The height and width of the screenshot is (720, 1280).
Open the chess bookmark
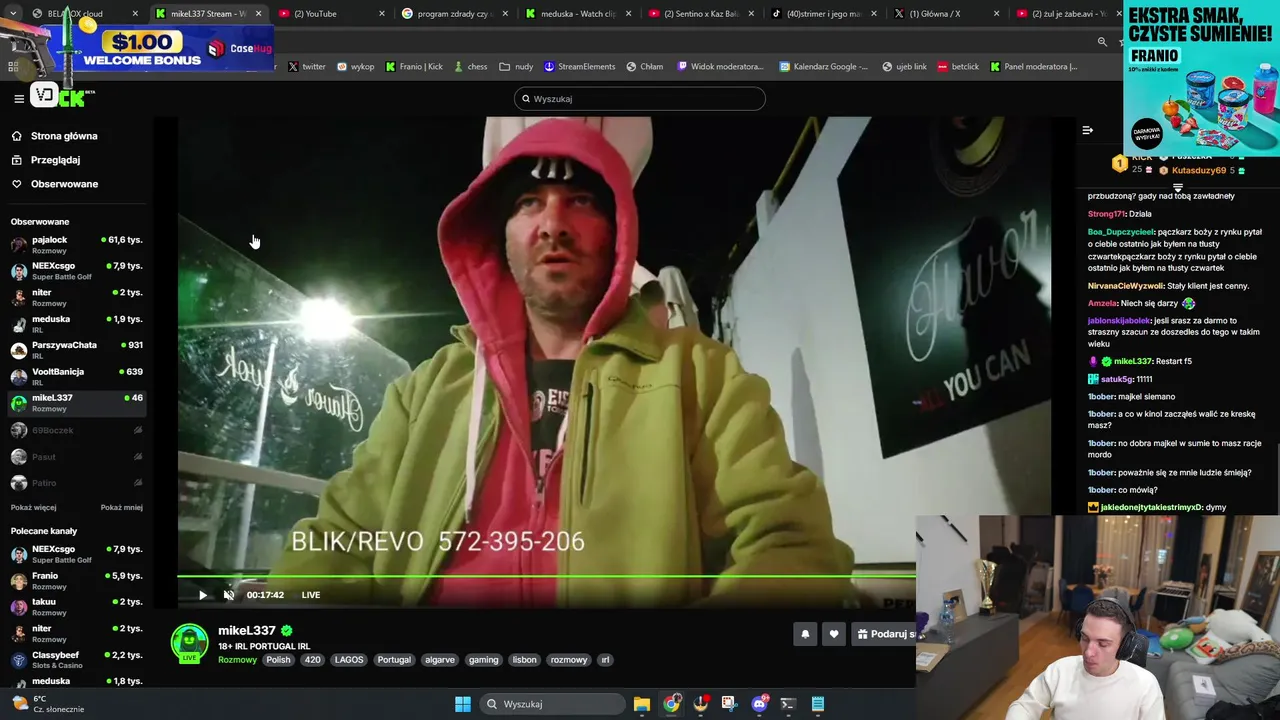click(x=470, y=67)
